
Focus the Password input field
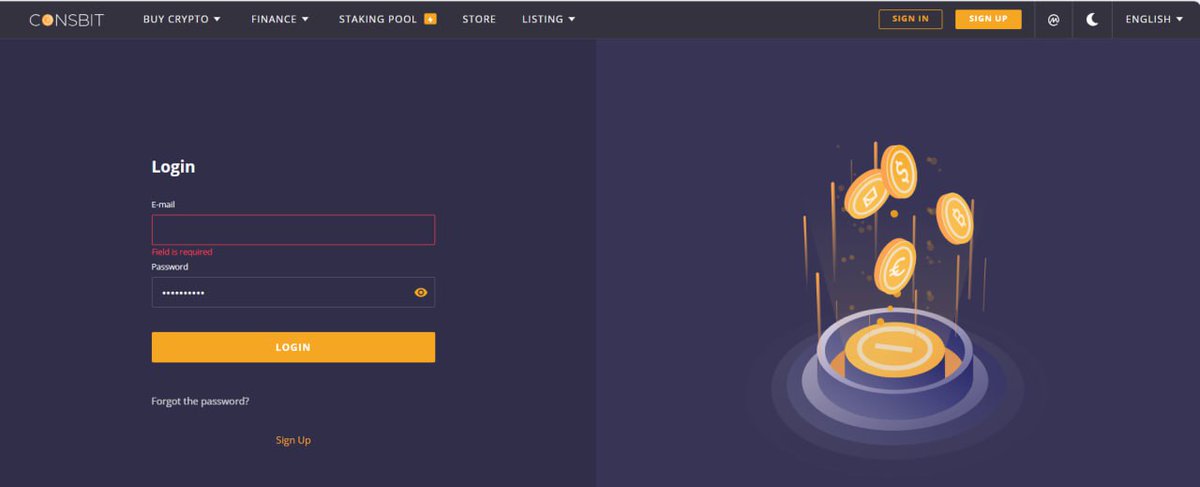click(293, 292)
